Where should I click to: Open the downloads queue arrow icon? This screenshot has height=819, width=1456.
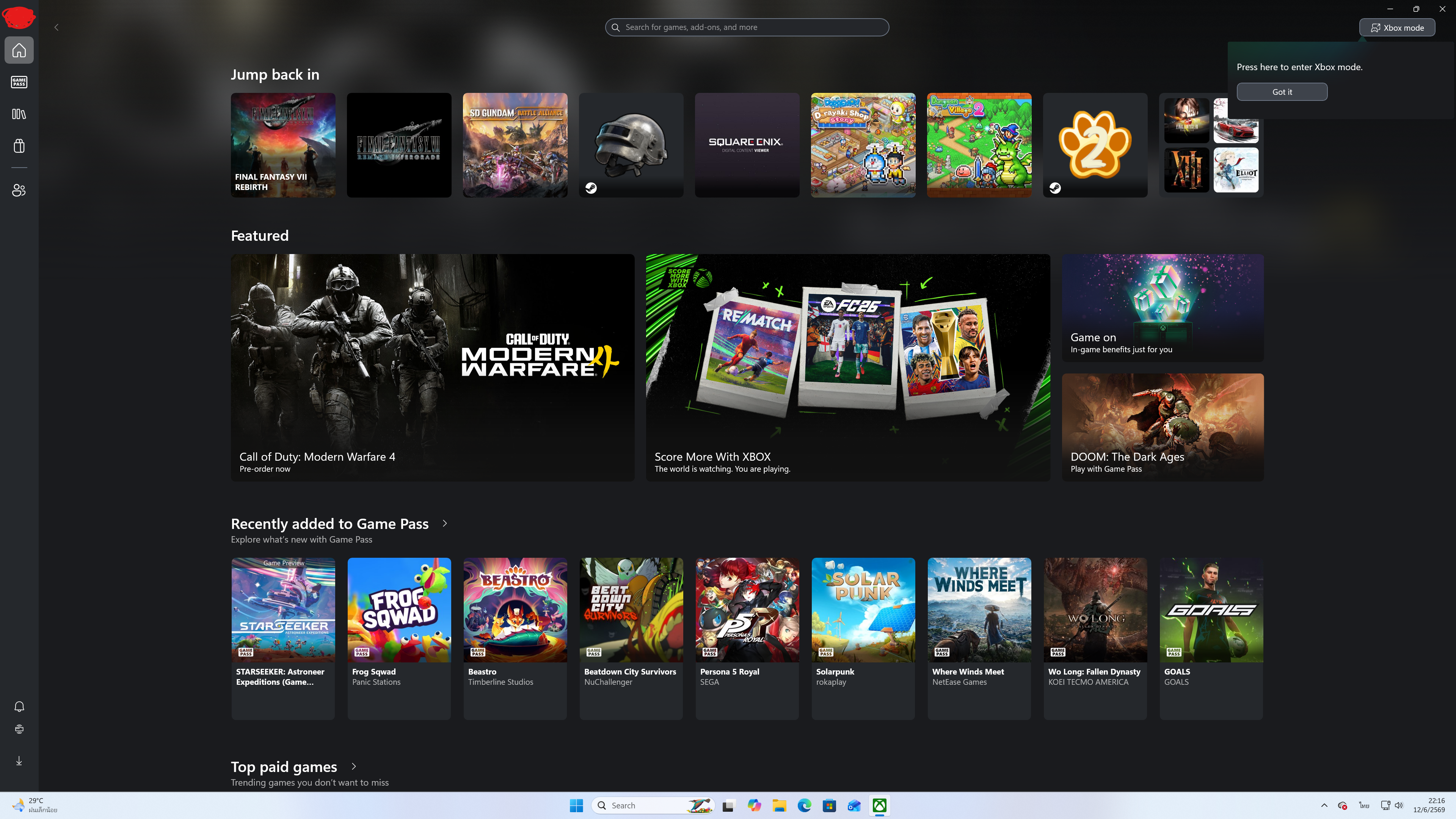(x=19, y=761)
